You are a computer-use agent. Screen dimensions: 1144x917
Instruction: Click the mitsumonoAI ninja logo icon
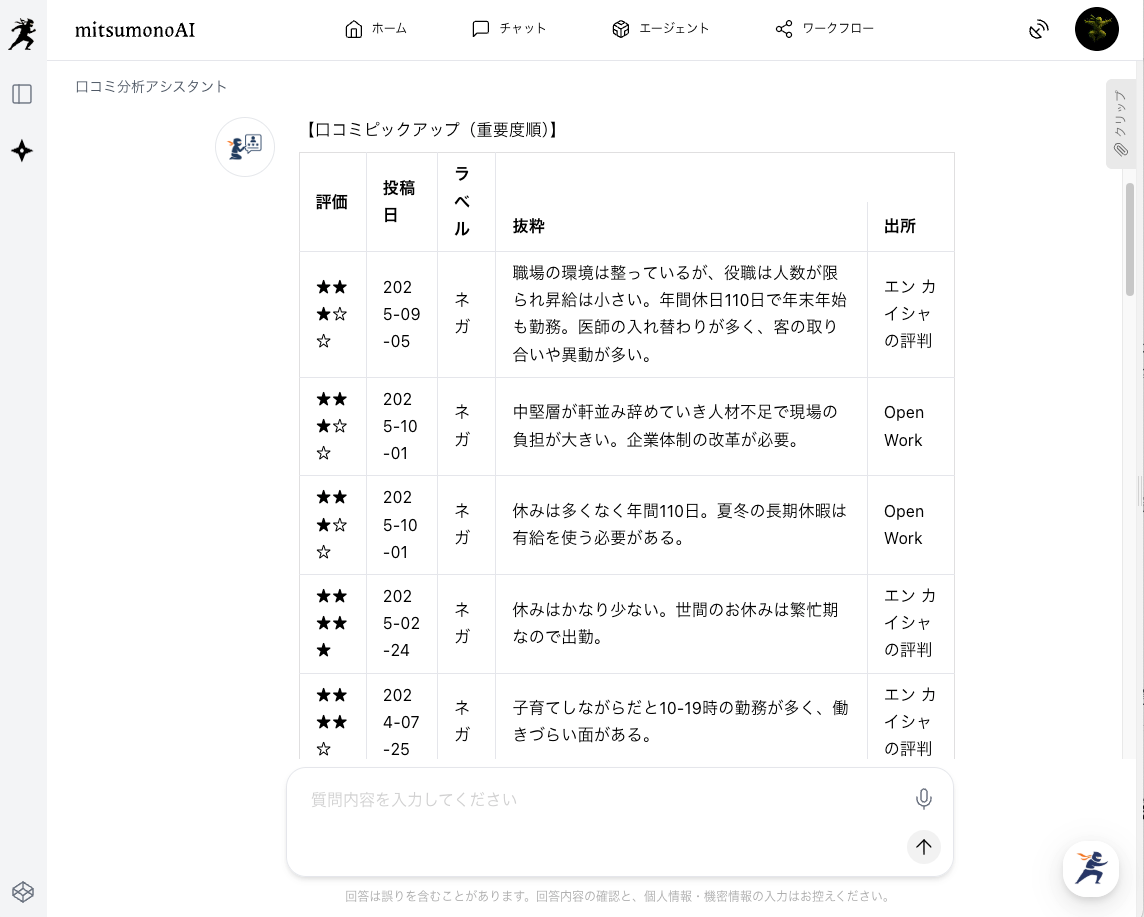(21, 32)
